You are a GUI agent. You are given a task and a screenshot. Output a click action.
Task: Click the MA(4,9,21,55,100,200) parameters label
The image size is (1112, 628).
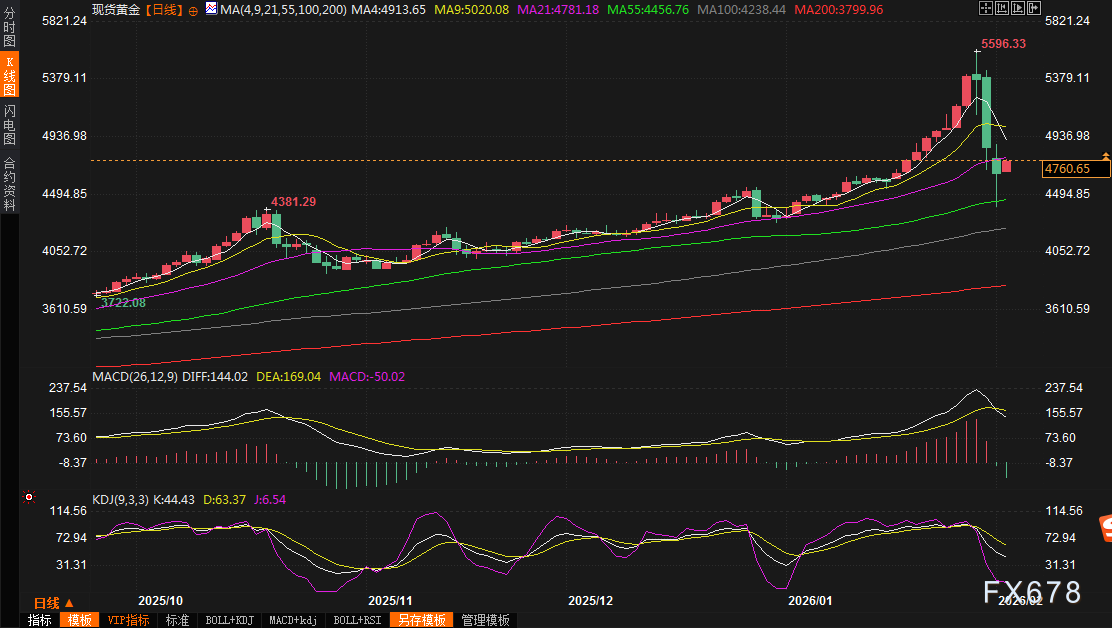click(x=284, y=10)
